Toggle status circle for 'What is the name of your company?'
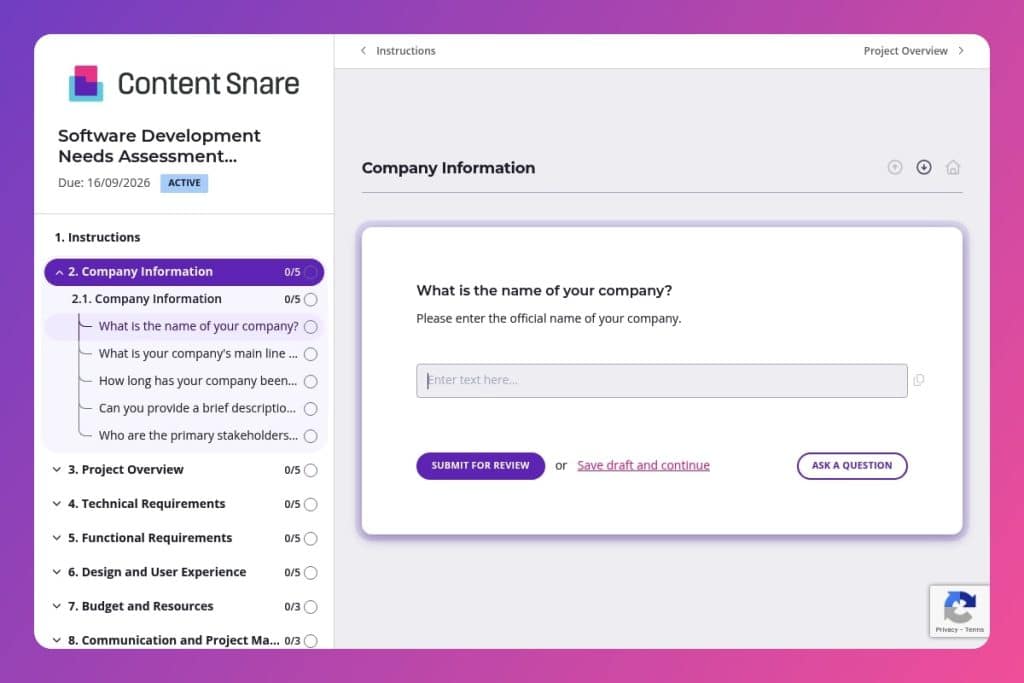 coord(311,326)
